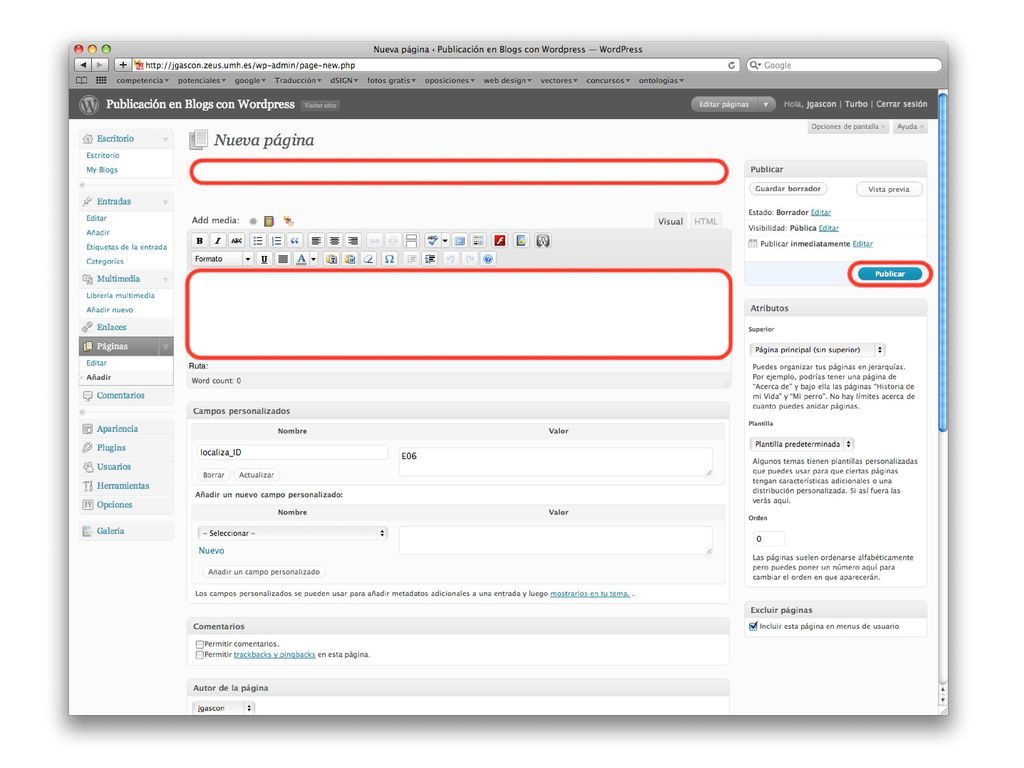Toggle the kitchen sink toolbar row
Viewport: 1024px width, 768px height.
(x=478, y=241)
